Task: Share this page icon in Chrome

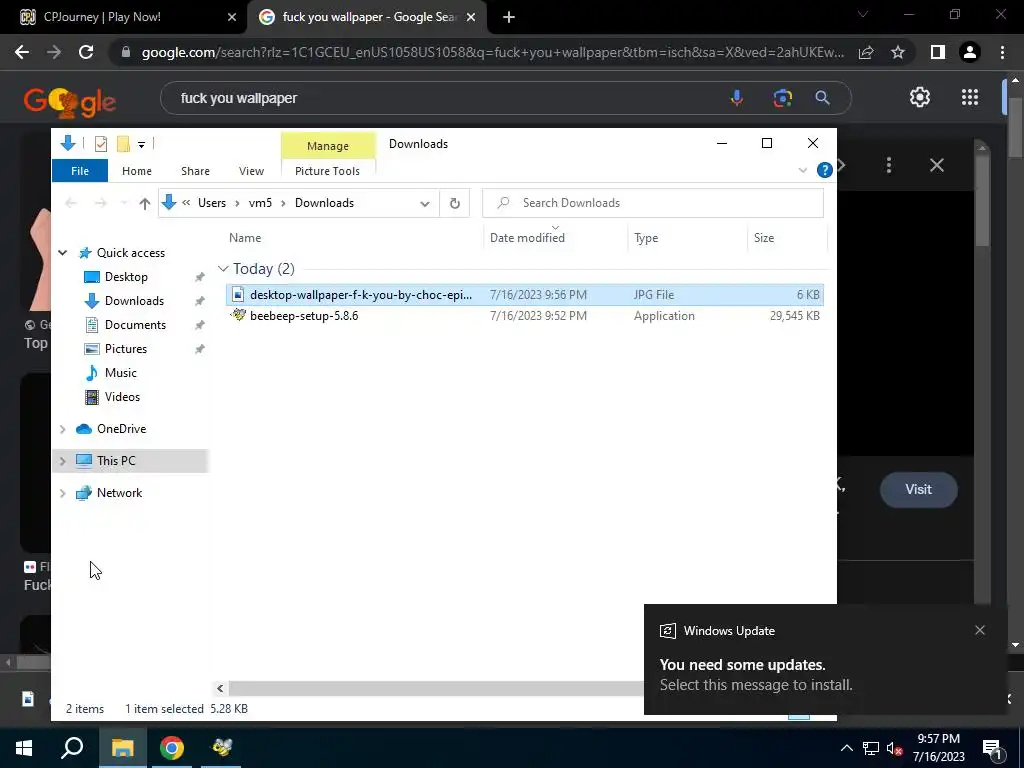Action: [866, 52]
